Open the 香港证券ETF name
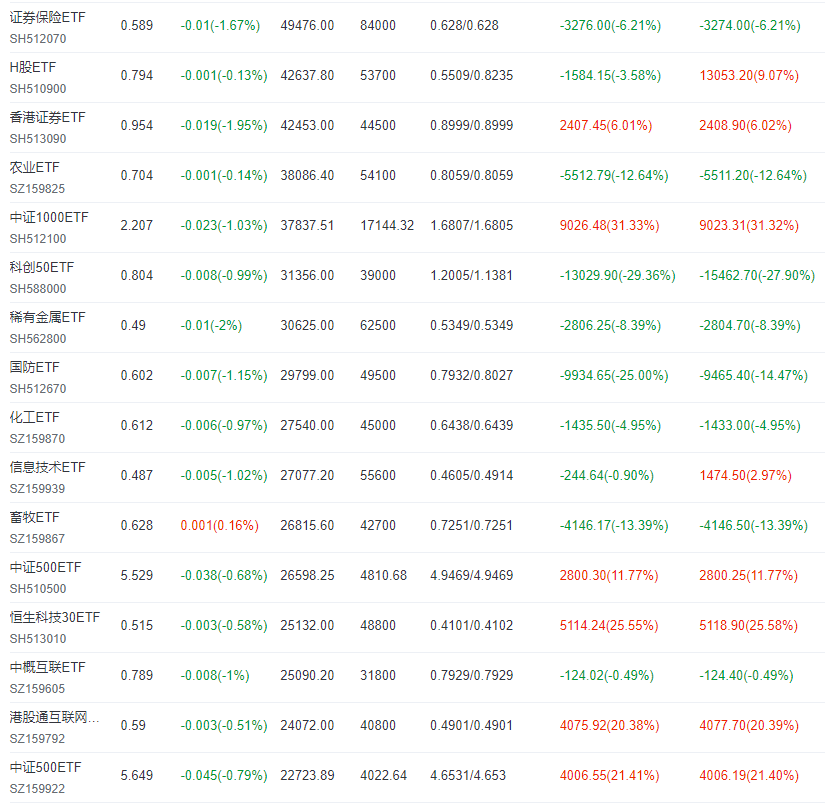Viewport: 825px width, 805px height. tap(47, 117)
